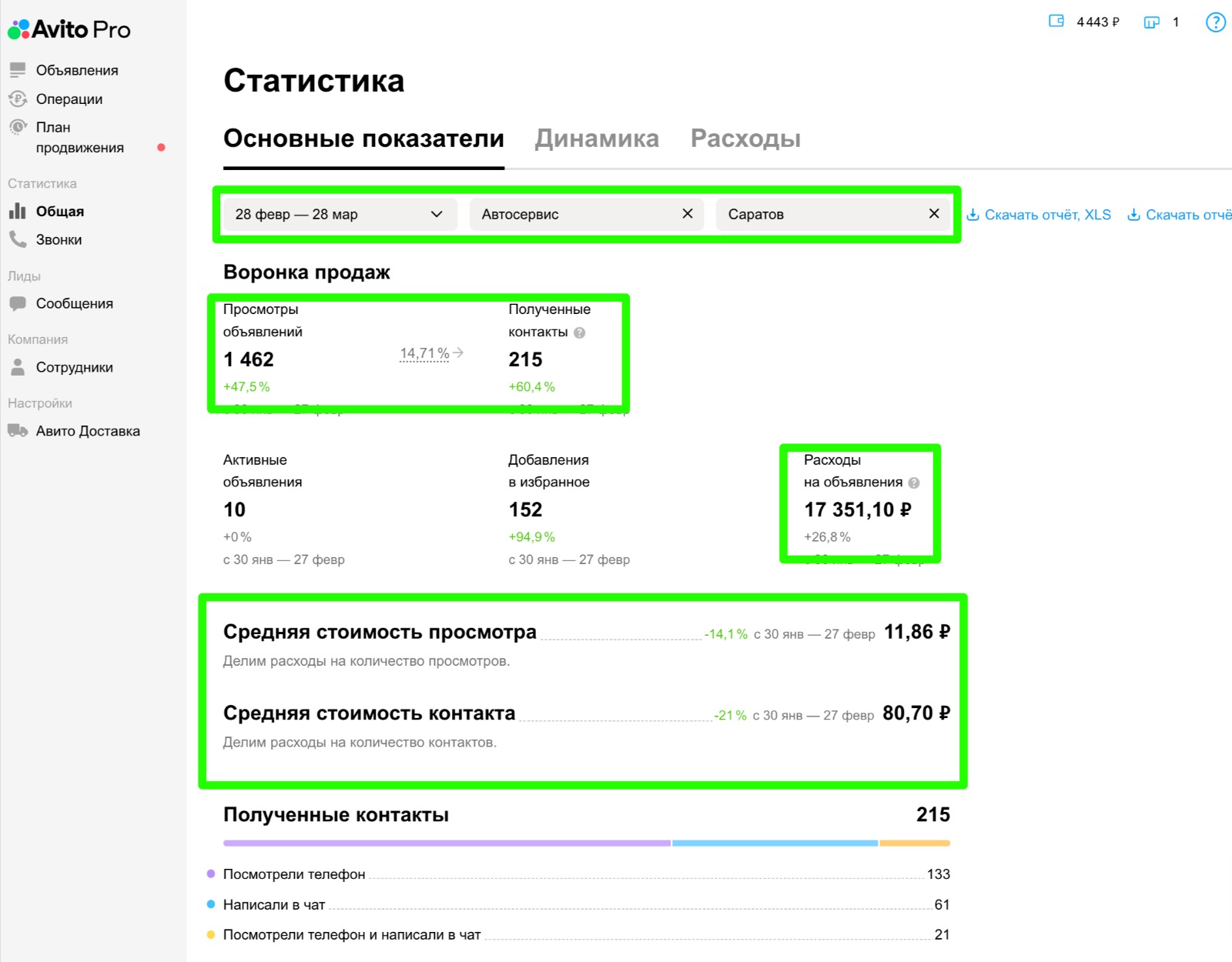Click the Авито Доставка truck icon

tap(18, 431)
